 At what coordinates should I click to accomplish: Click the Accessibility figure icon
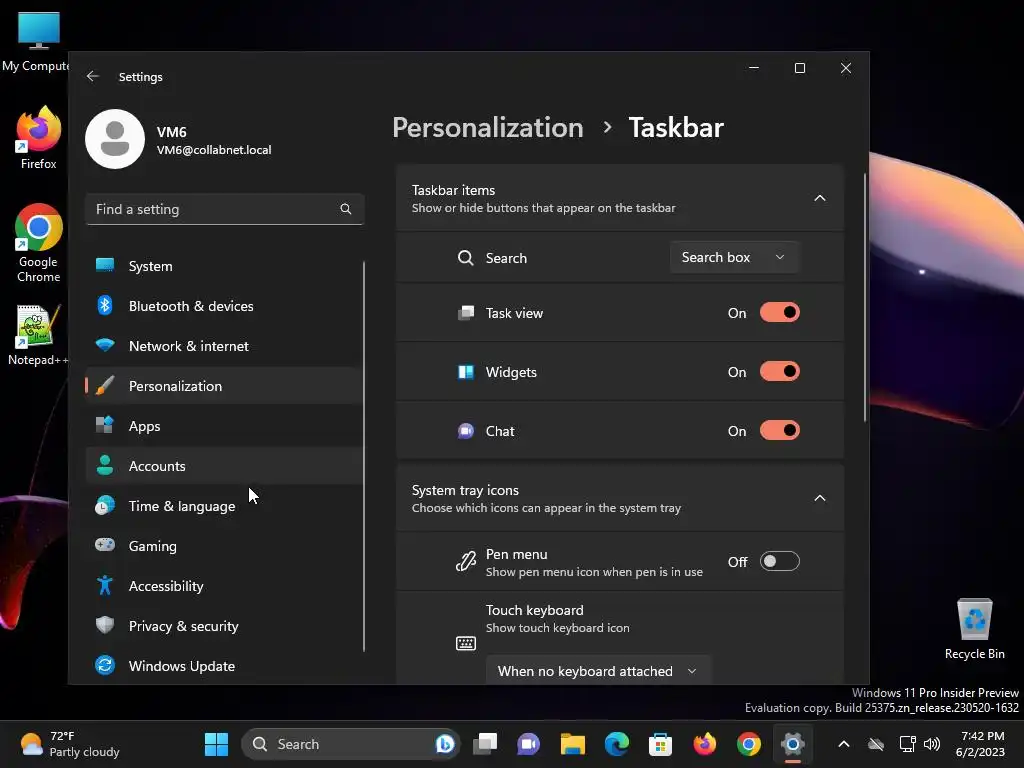104,585
